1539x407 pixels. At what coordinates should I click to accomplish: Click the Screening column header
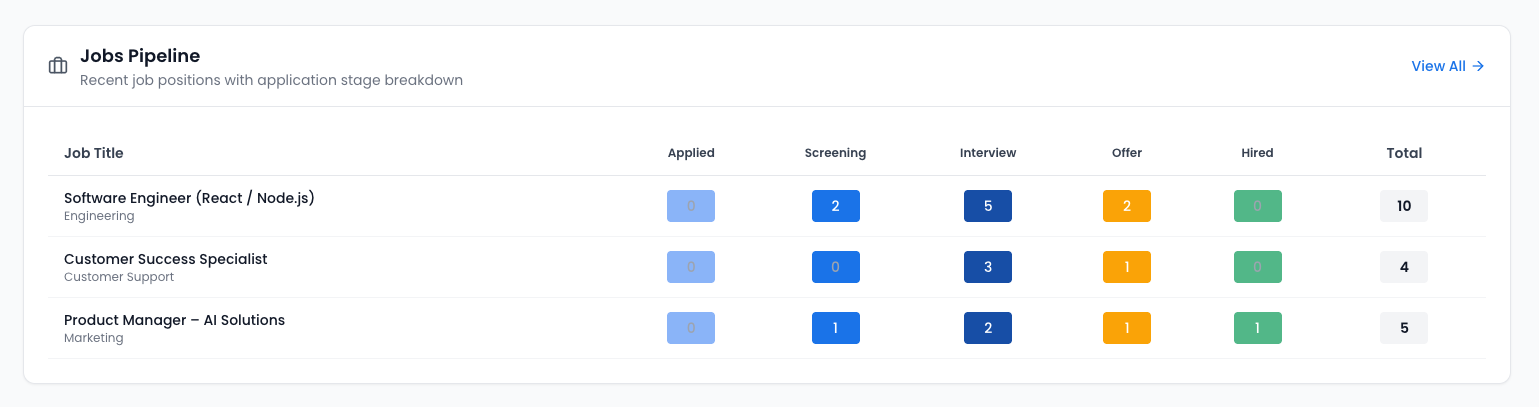click(x=835, y=153)
